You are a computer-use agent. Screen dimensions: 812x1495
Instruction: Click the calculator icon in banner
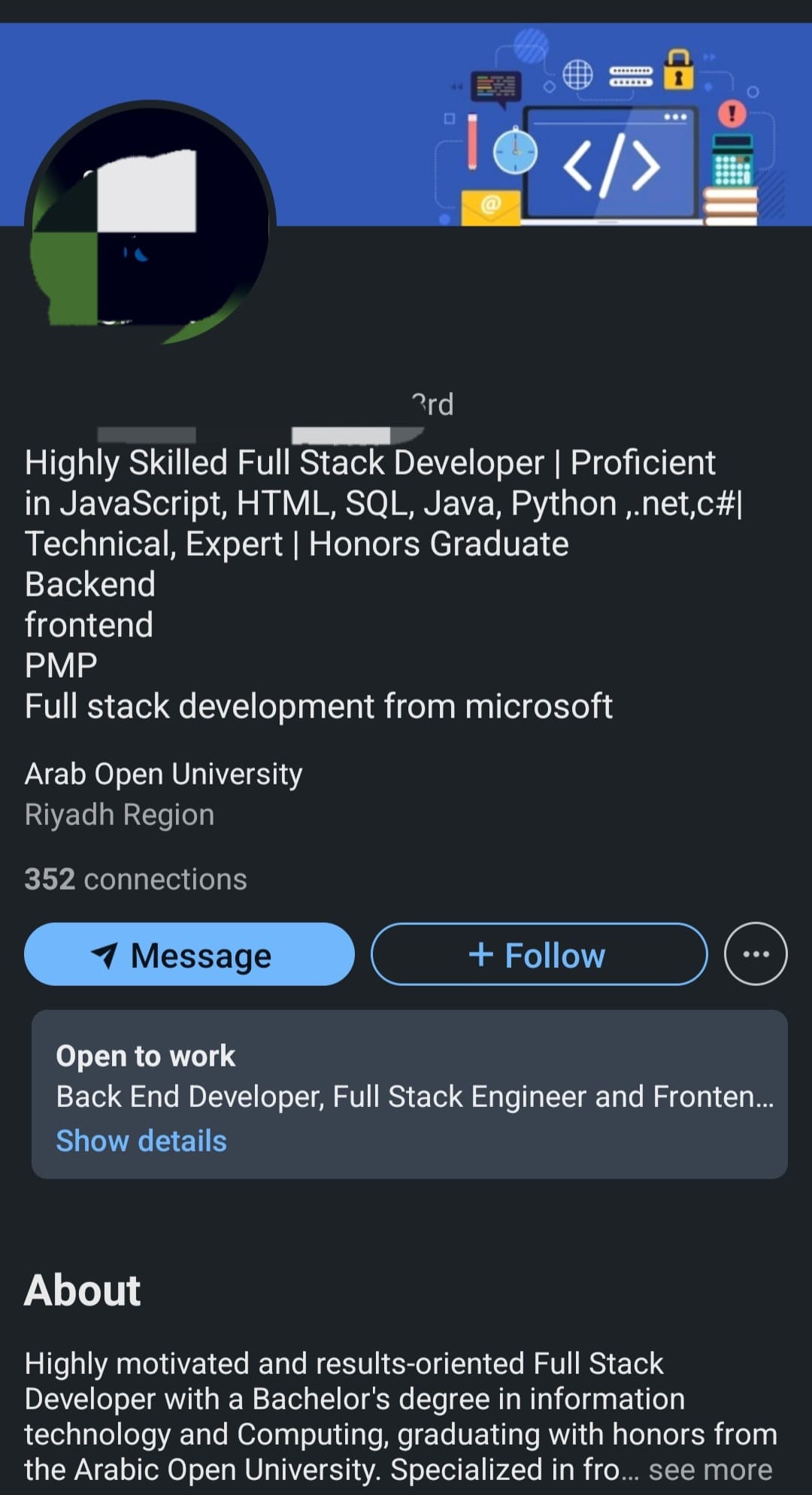(x=732, y=160)
